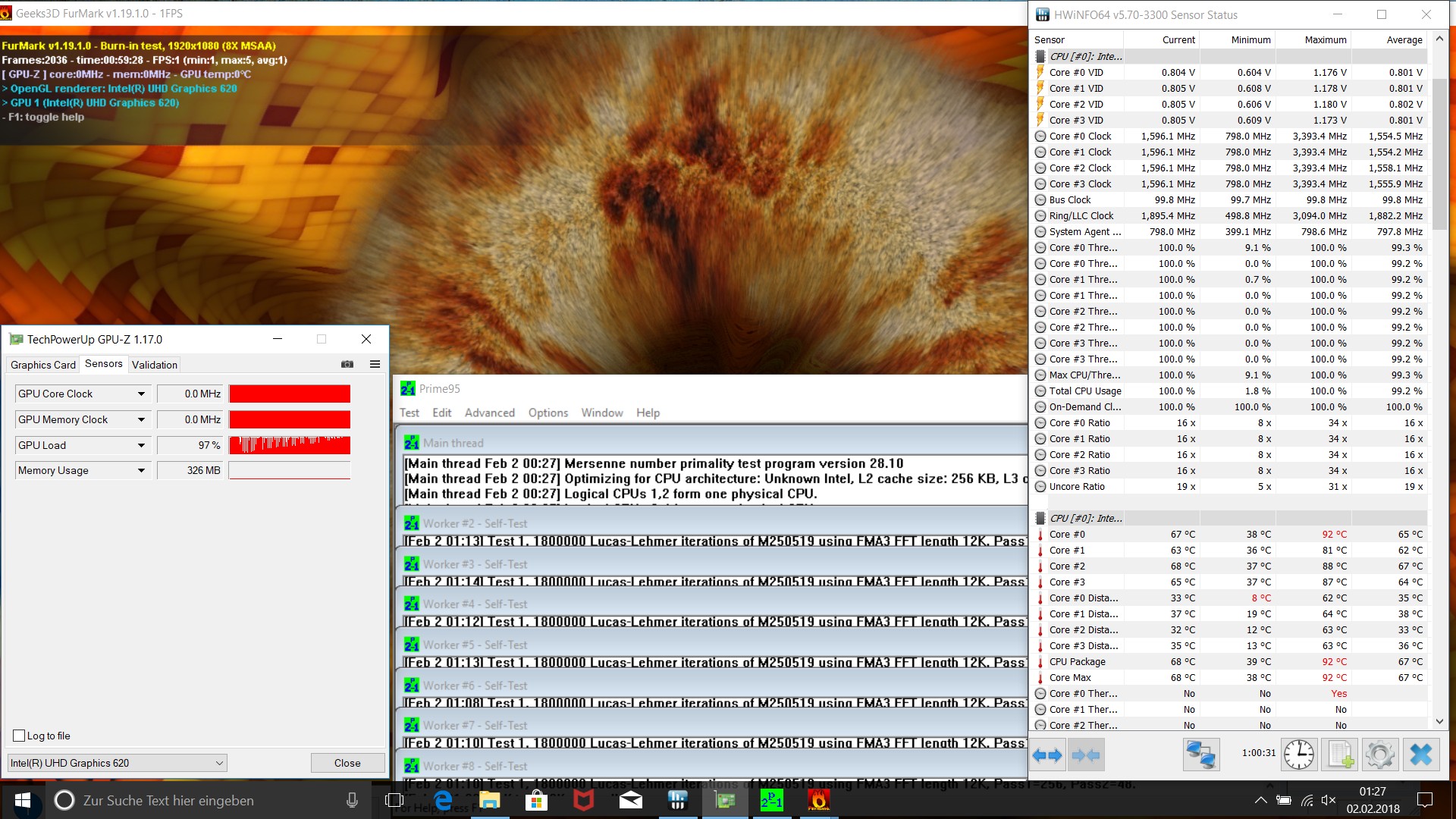Open GPU Memory Clock sensor dropdown
1456x819 pixels.
tap(141, 419)
